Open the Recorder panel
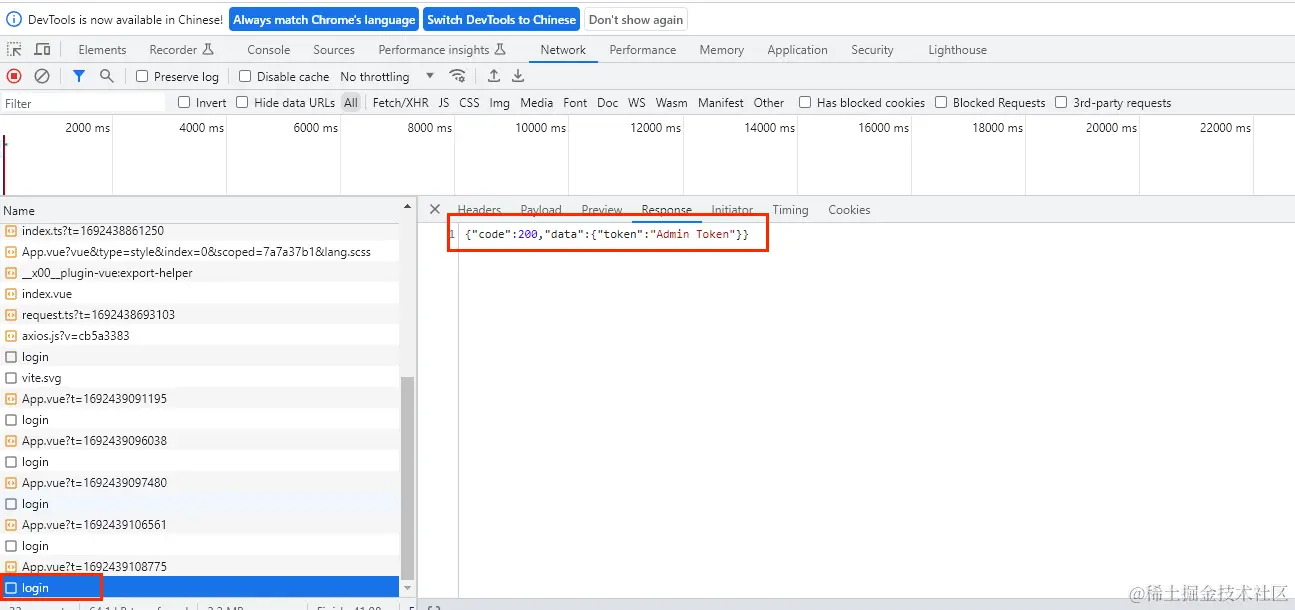The width and height of the screenshot is (1295, 610). (181, 50)
